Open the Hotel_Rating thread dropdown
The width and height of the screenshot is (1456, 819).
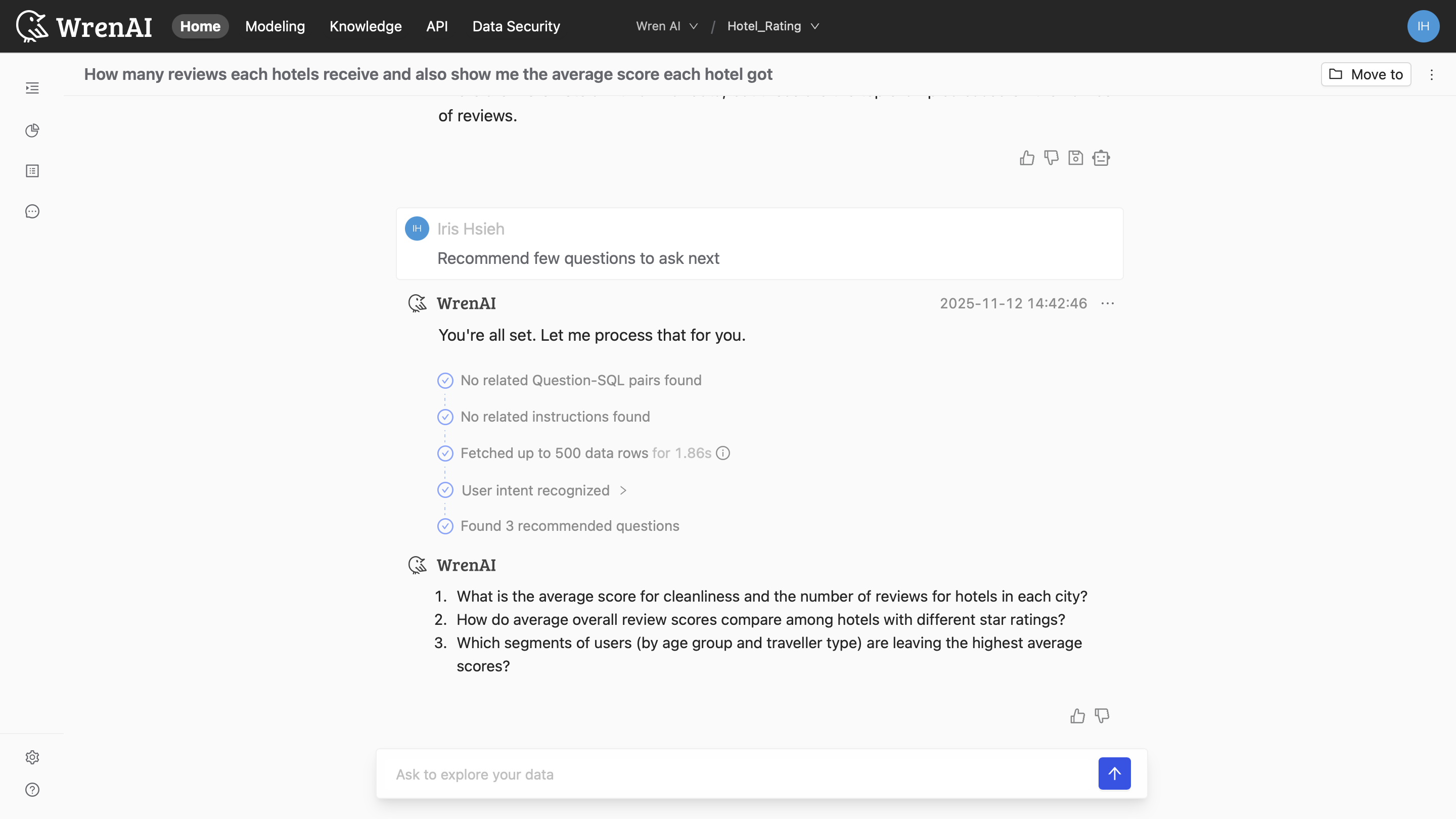tap(772, 26)
